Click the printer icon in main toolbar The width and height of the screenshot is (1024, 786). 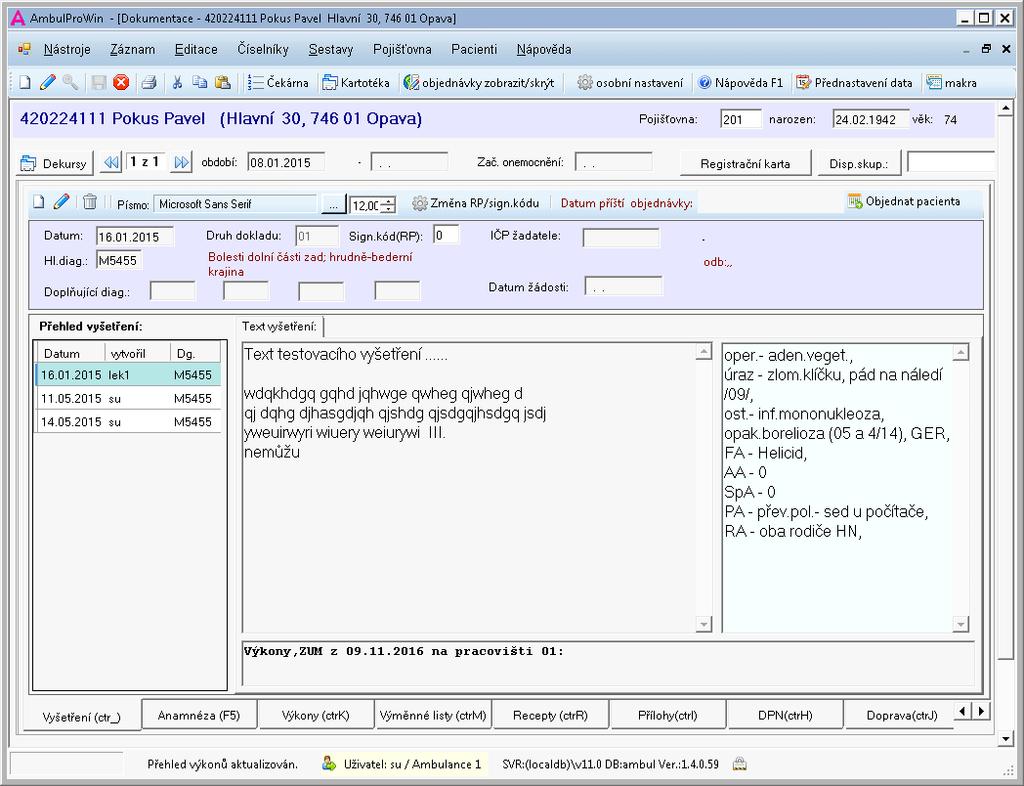tap(149, 82)
